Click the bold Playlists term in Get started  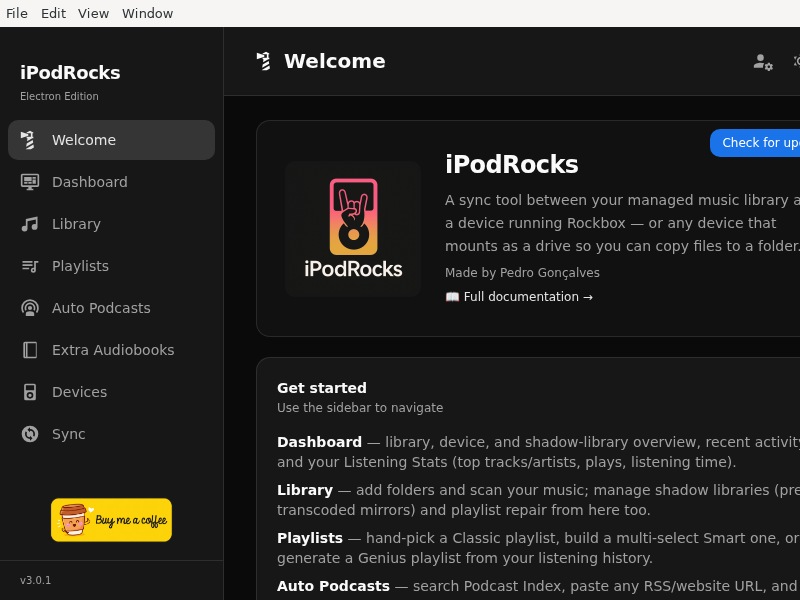[310, 538]
